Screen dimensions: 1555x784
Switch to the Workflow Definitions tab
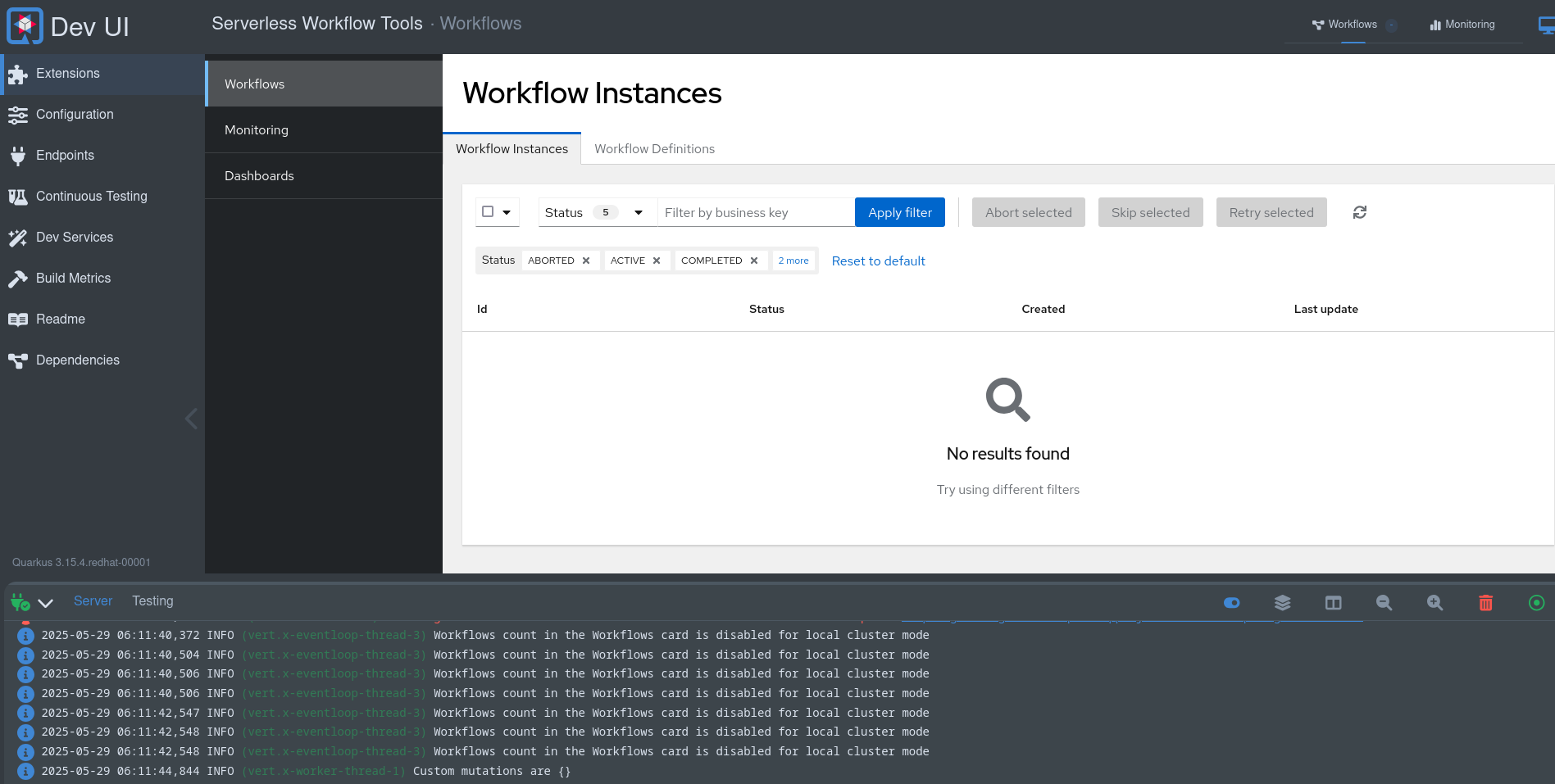pyautogui.click(x=654, y=148)
